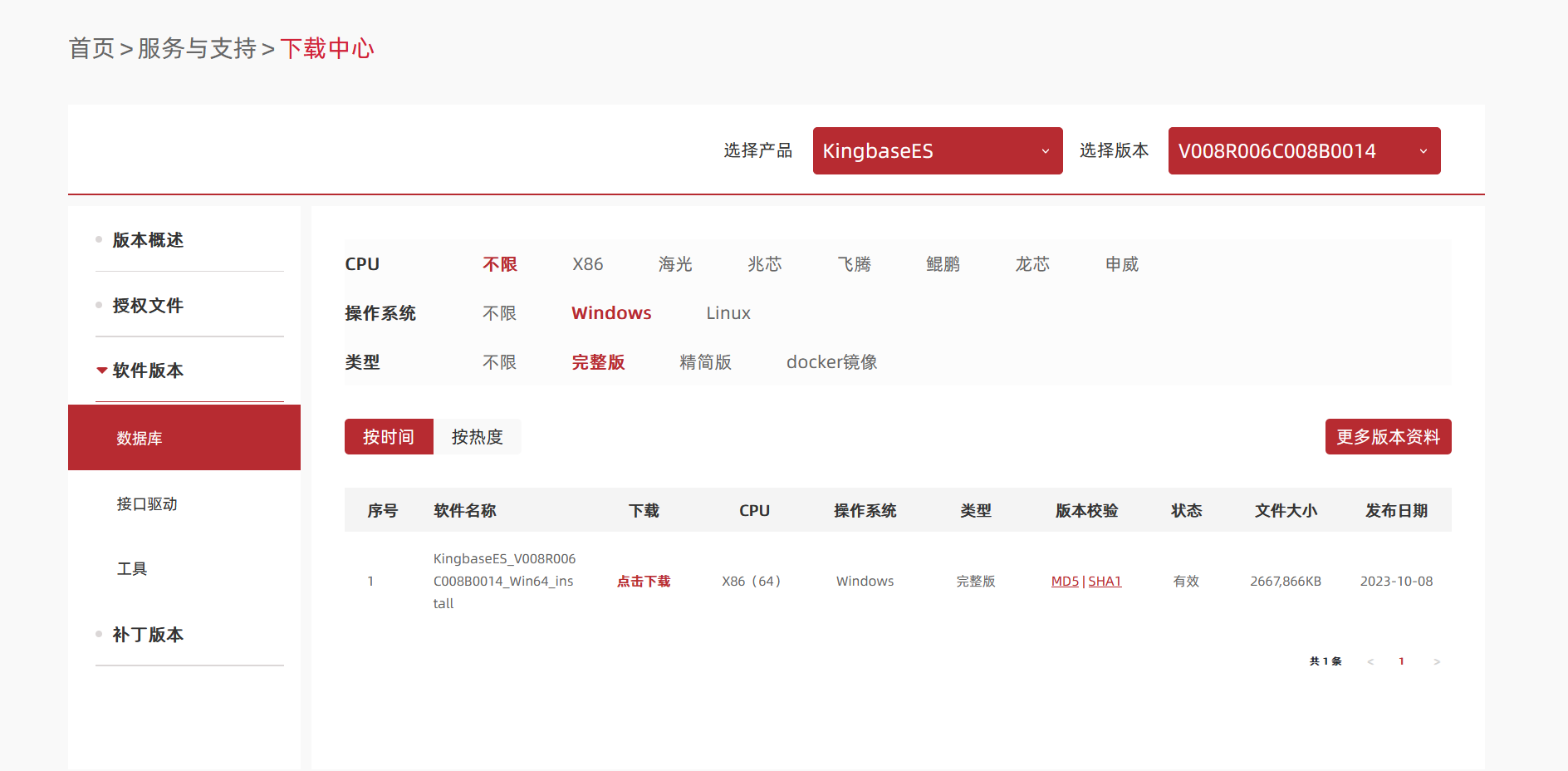Select 完整版 type filter
This screenshot has height=771, width=1568.
pos(598,362)
